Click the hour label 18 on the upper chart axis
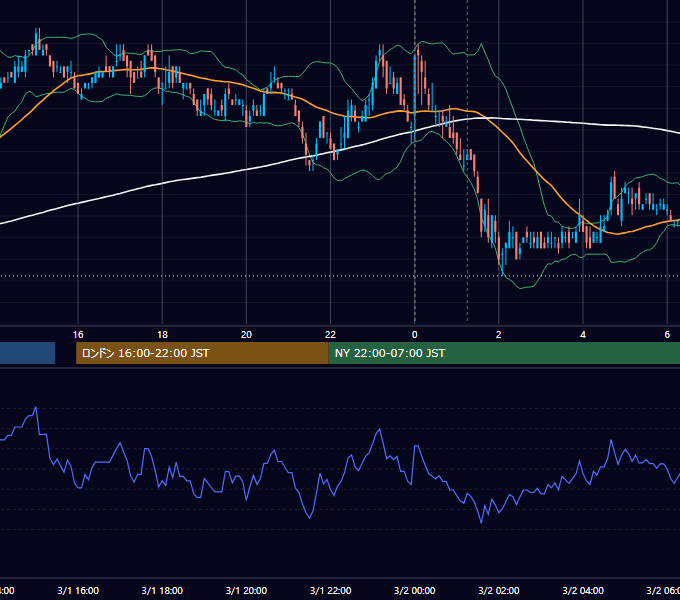This screenshot has width=680, height=600. click(x=162, y=334)
